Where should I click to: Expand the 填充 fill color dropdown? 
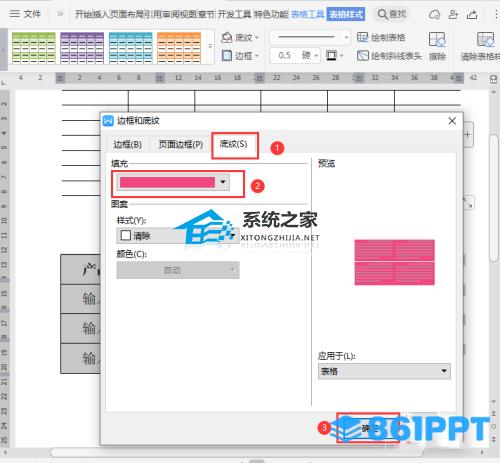(x=223, y=182)
